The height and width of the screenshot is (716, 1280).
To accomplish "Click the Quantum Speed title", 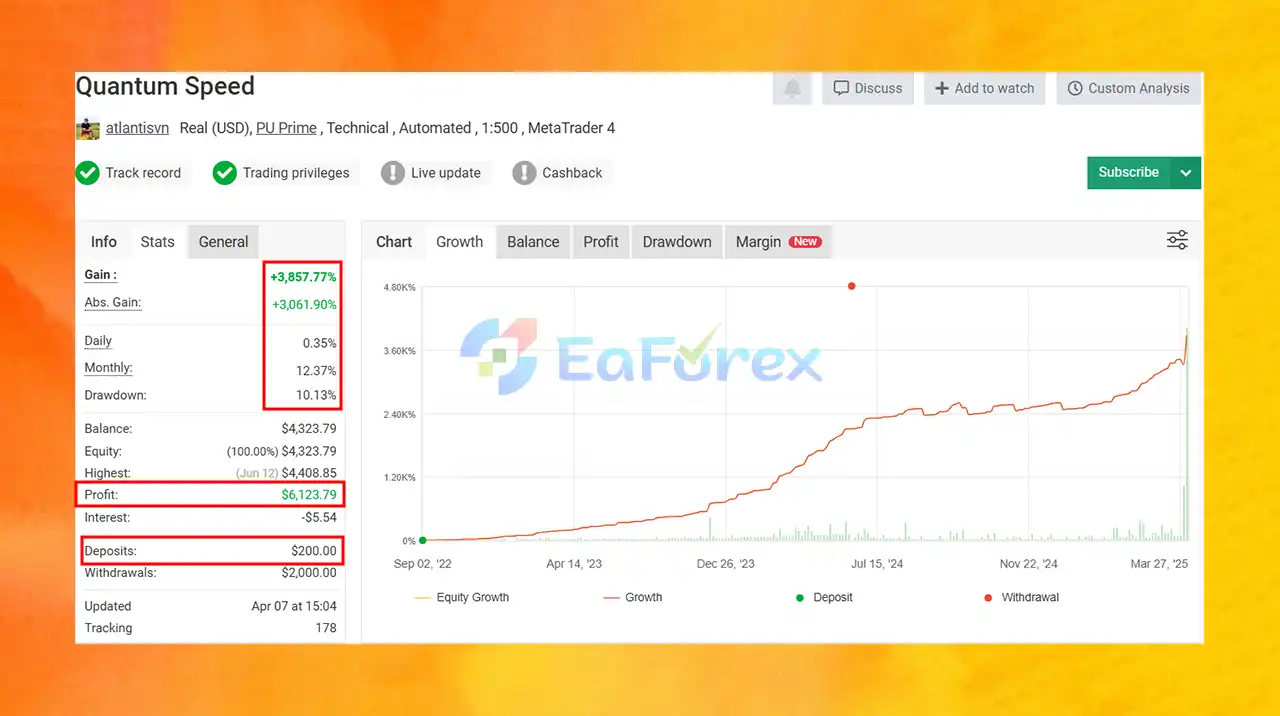I will pyautogui.click(x=165, y=86).
